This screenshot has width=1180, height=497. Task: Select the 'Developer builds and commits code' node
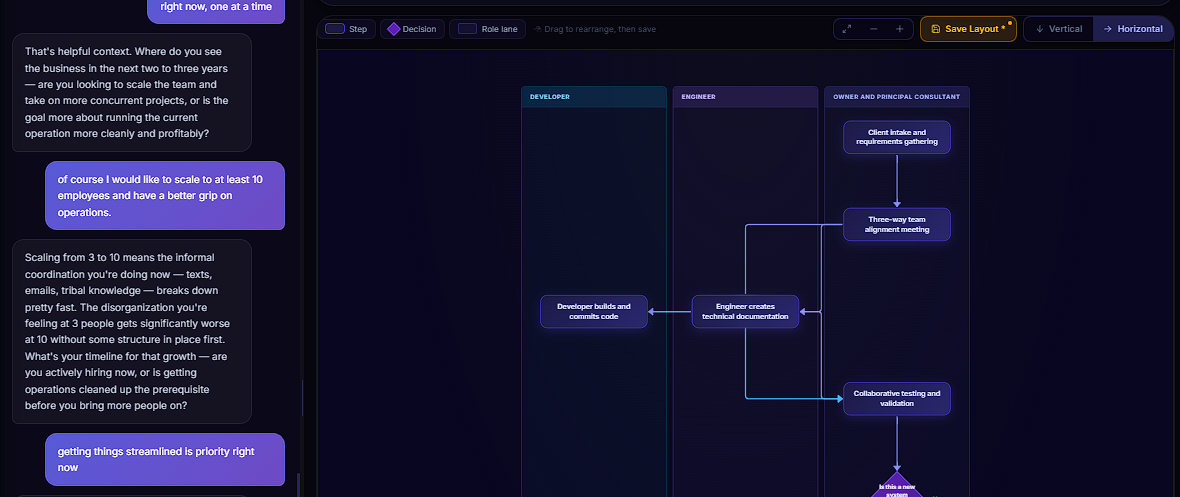pos(594,311)
